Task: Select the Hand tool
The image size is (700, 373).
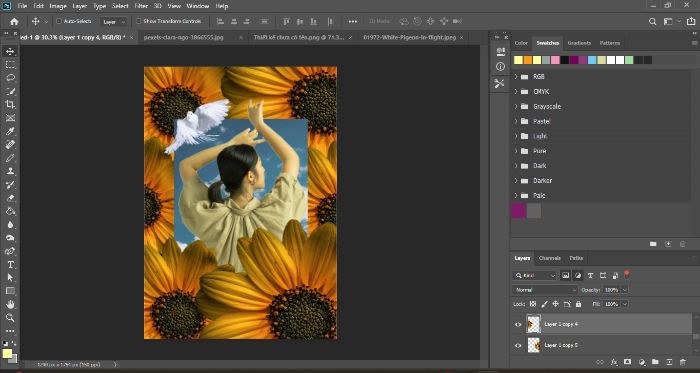Action: pyautogui.click(x=10, y=304)
